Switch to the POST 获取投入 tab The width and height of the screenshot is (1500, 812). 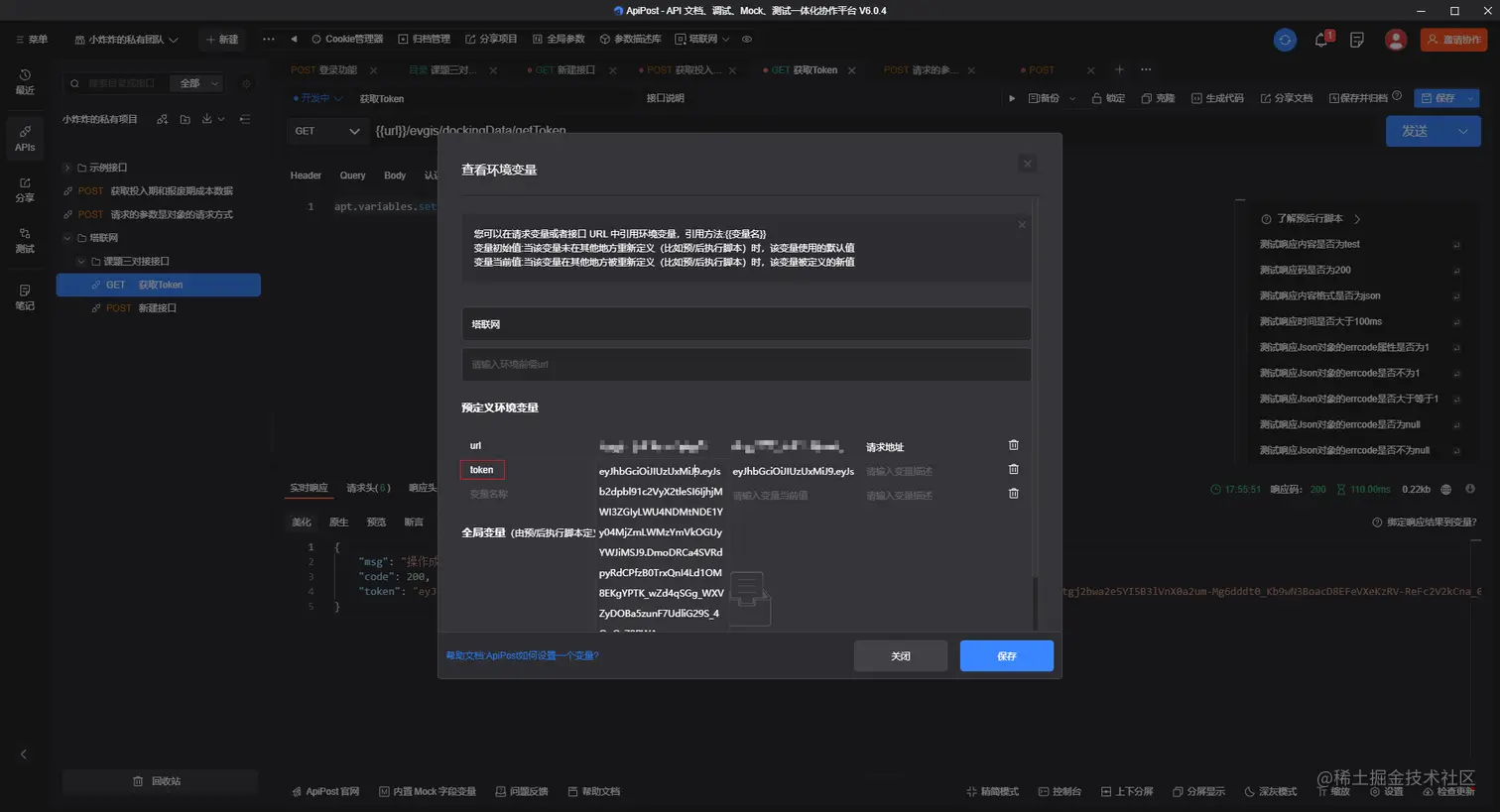(684, 70)
